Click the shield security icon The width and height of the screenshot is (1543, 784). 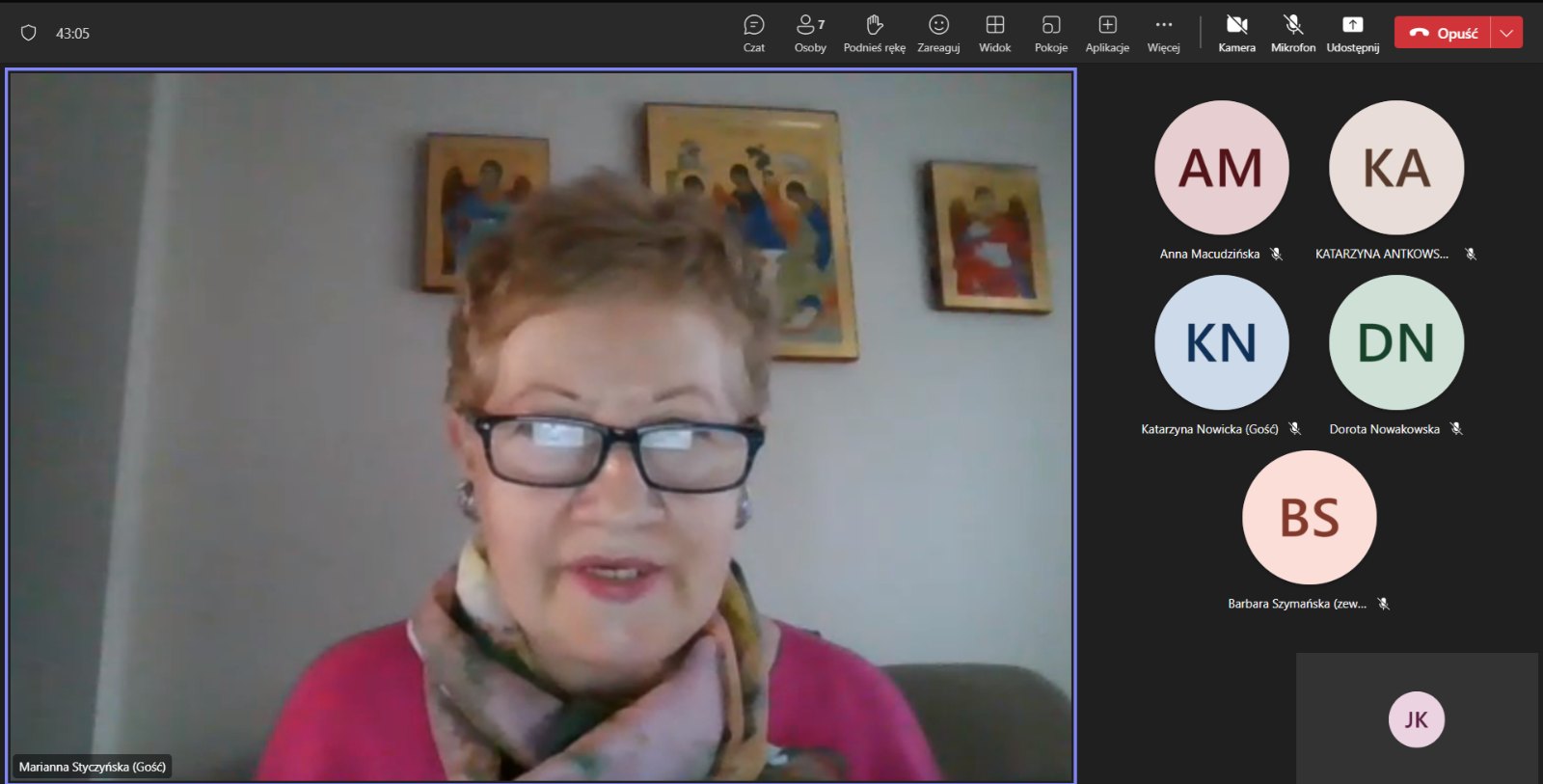tap(29, 33)
